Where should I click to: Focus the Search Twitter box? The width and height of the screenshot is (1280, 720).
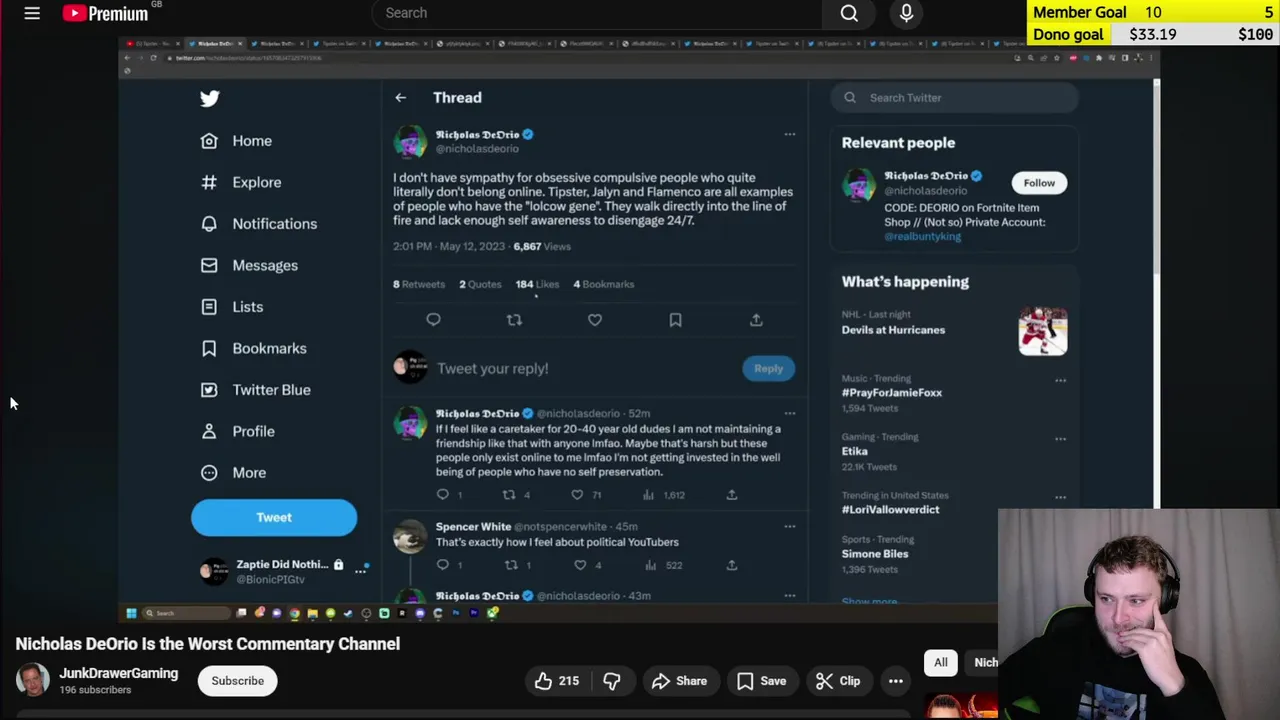point(954,98)
